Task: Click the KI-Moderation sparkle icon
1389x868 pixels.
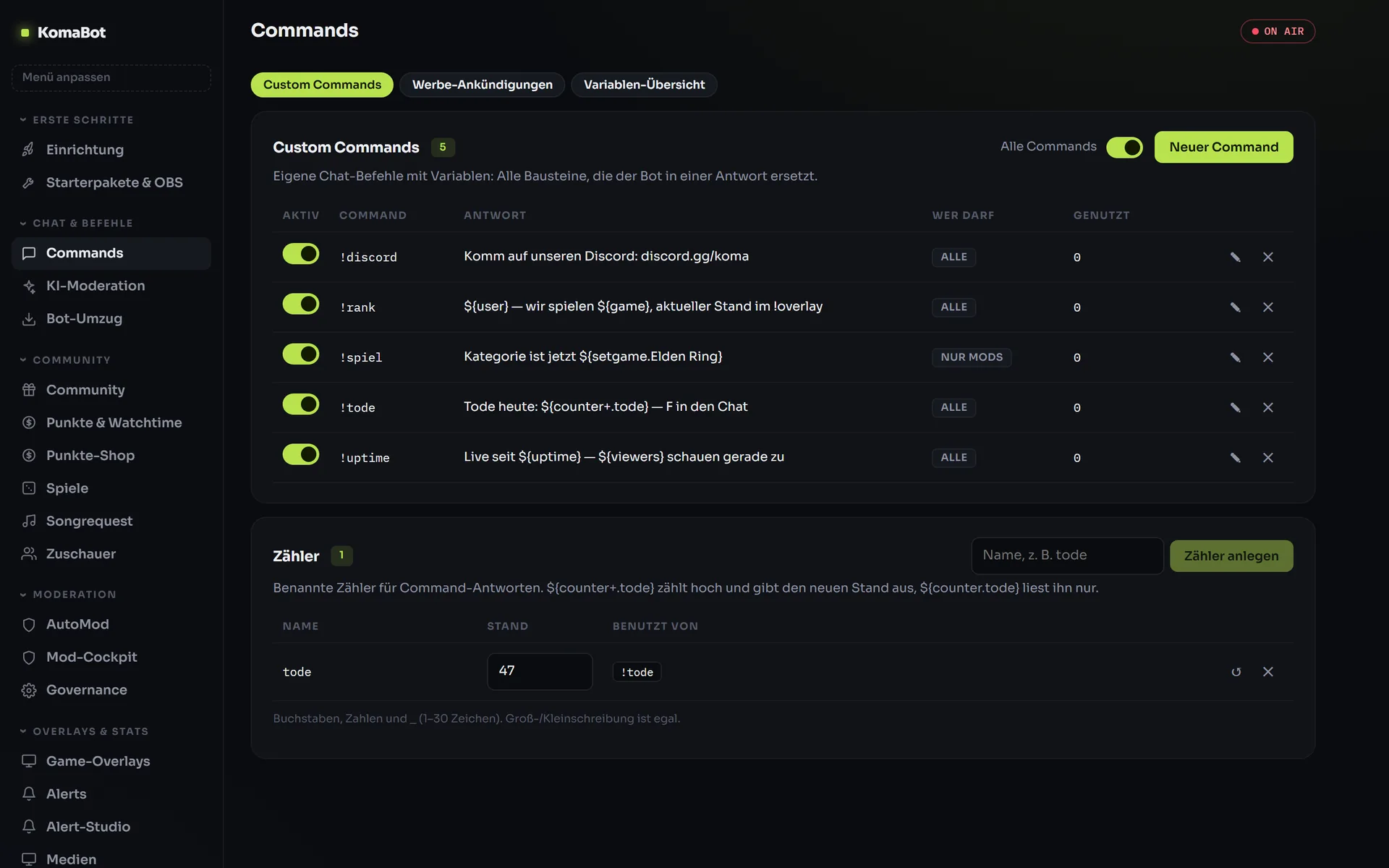Action: click(28, 286)
